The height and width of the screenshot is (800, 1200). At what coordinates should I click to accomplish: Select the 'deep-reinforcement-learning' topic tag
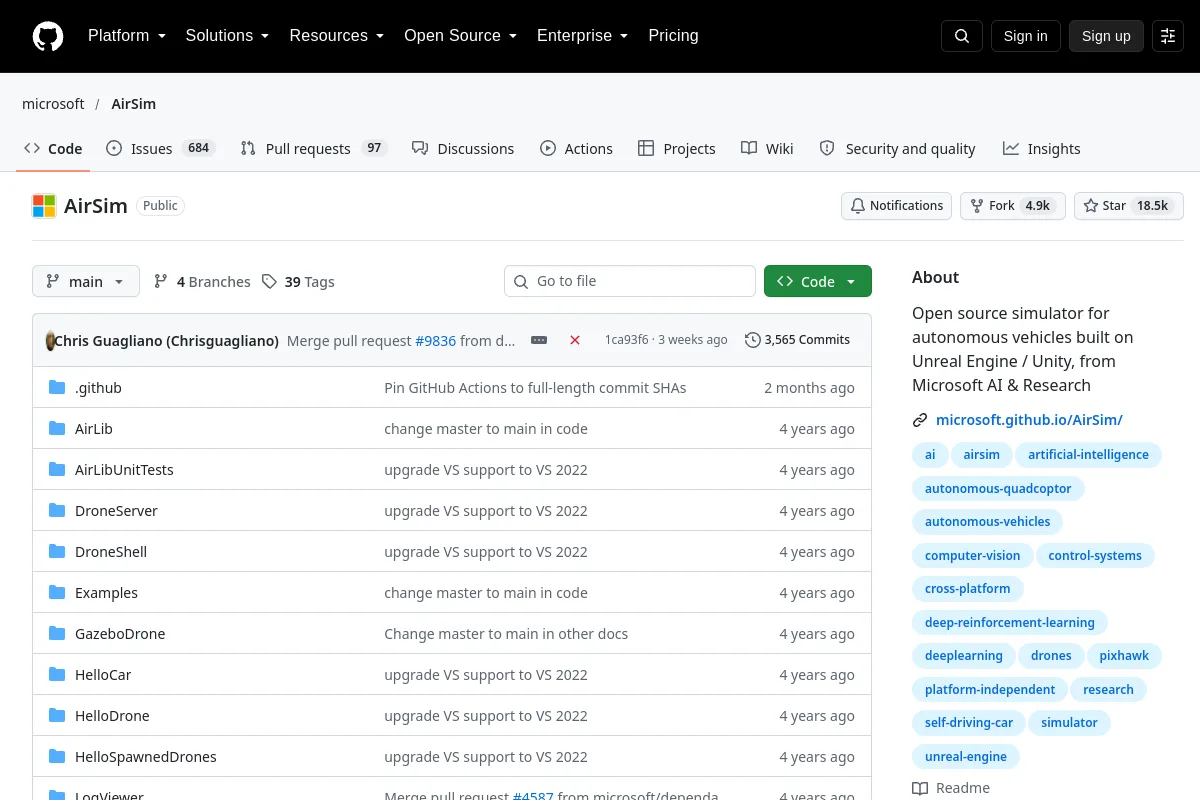[1010, 623]
